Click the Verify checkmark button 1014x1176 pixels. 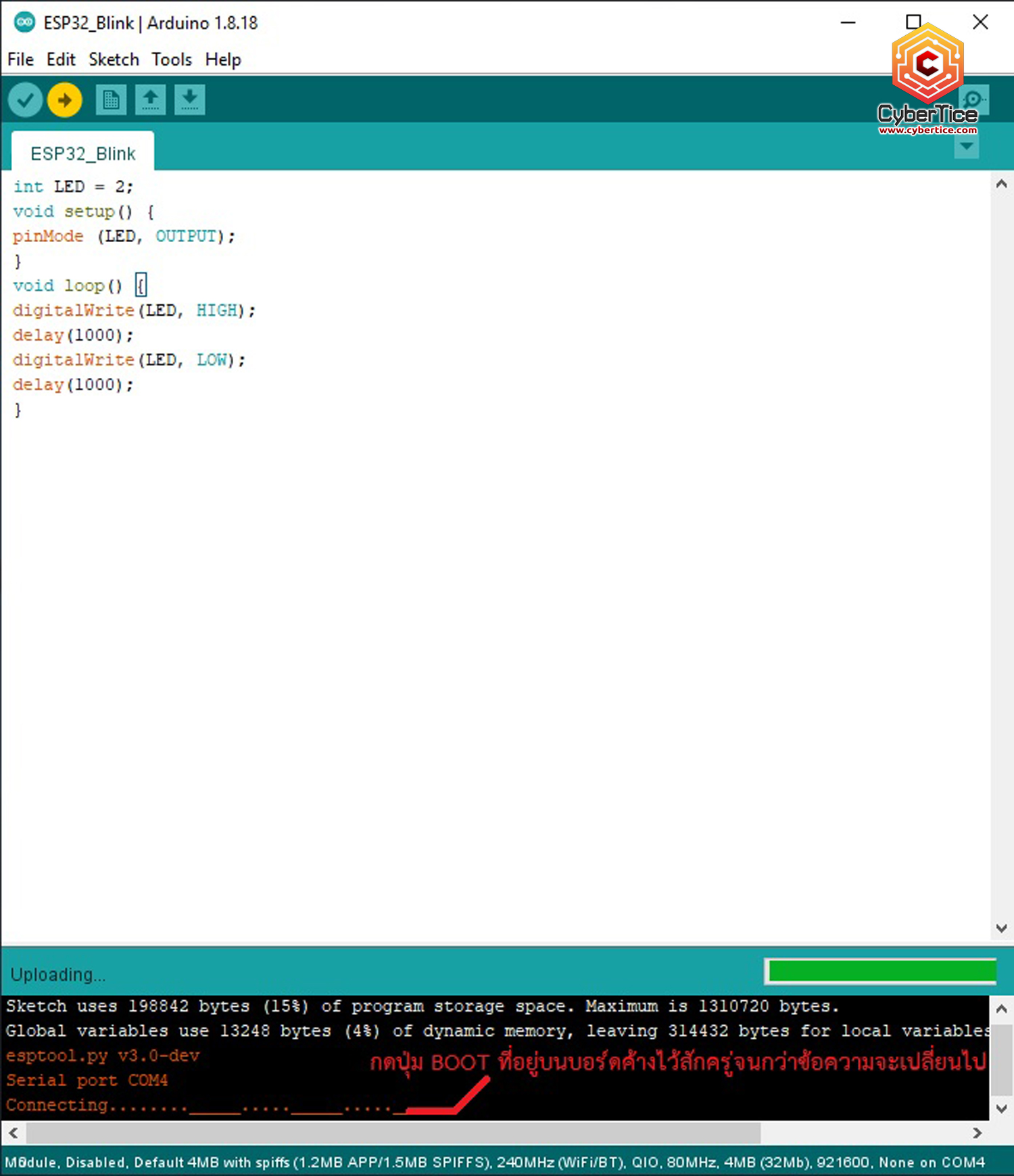(26, 101)
